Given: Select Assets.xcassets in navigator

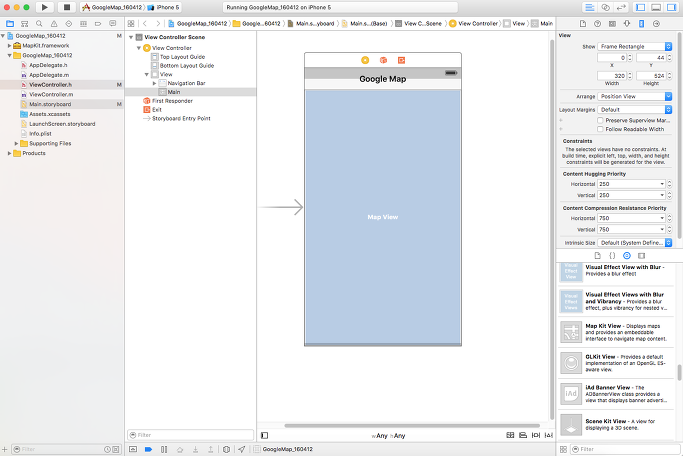Looking at the screenshot, I should coord(49,114).
